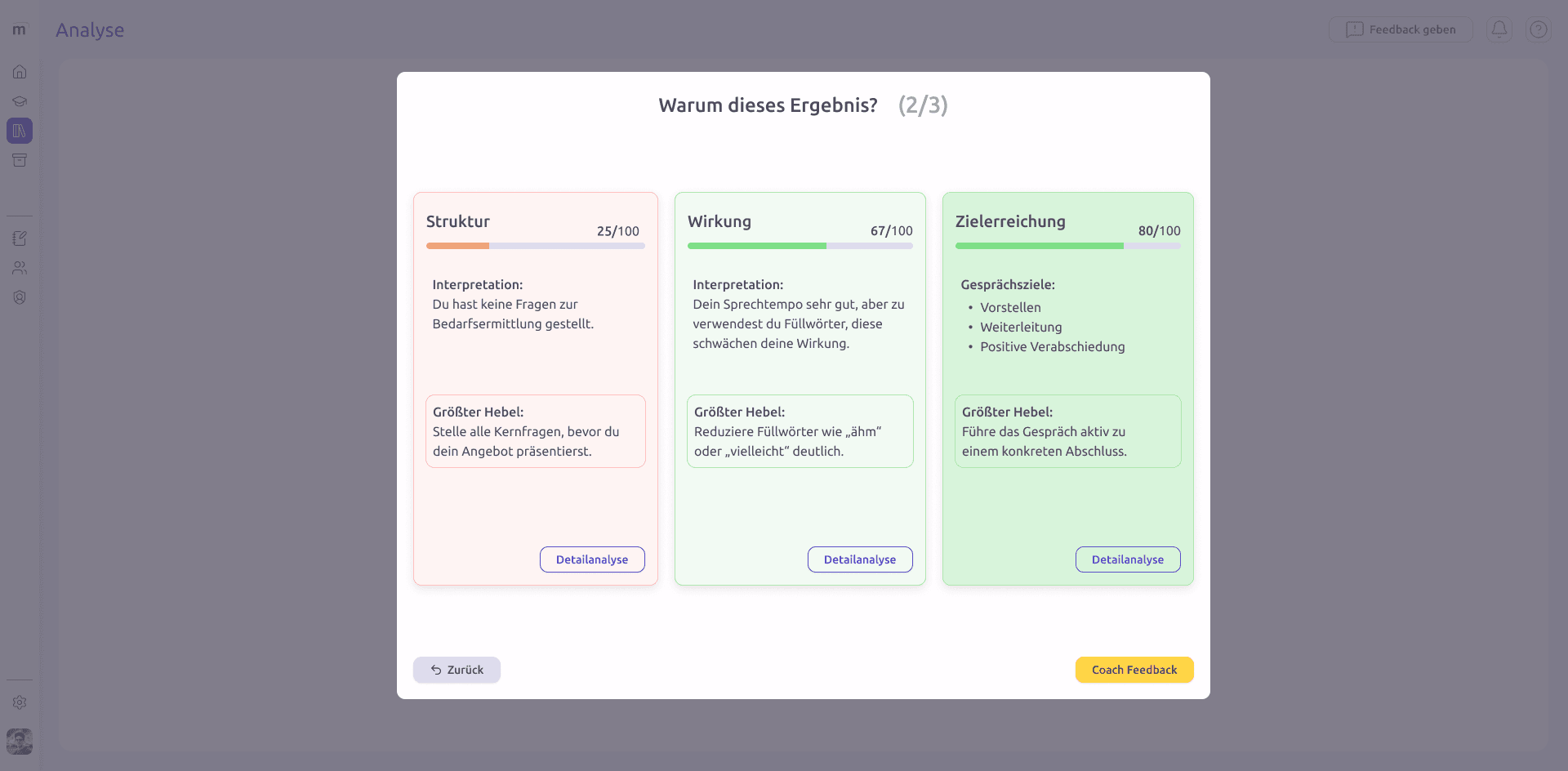This screenshot has width=1568, height=771.
Task: Click Interpretation label in Wirkung card
Action: point(738,285)
